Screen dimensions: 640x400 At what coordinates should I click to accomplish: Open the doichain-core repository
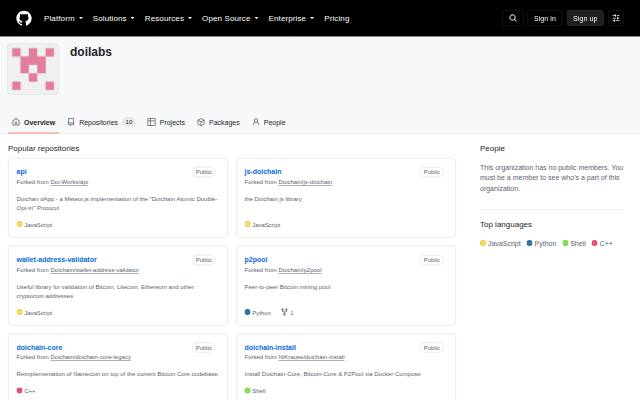click(40, 347)
